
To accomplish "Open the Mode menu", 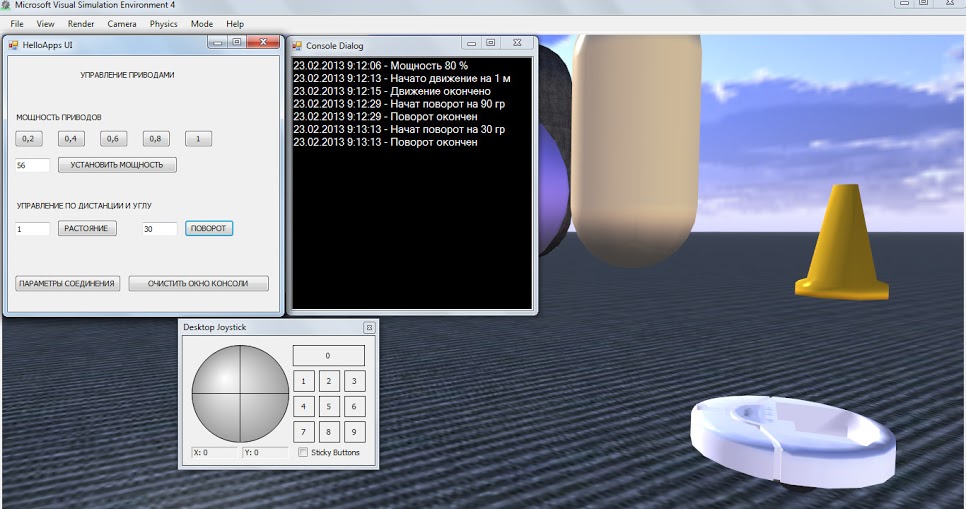I will coord(201,24).
